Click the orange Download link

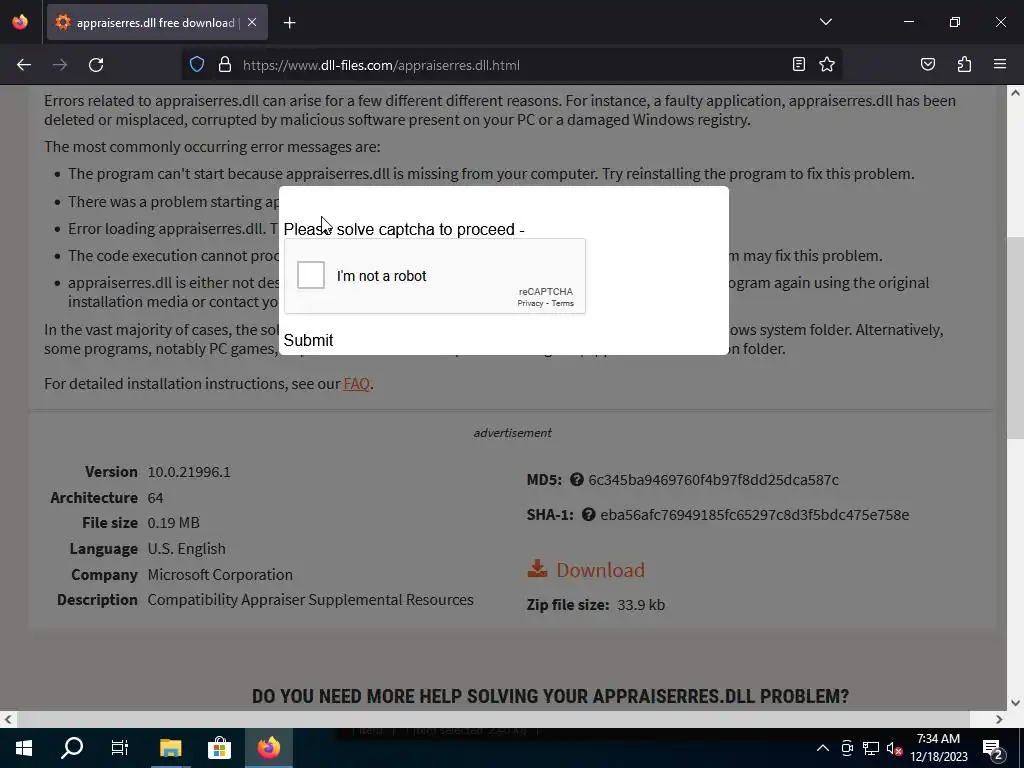pos(600,569)
